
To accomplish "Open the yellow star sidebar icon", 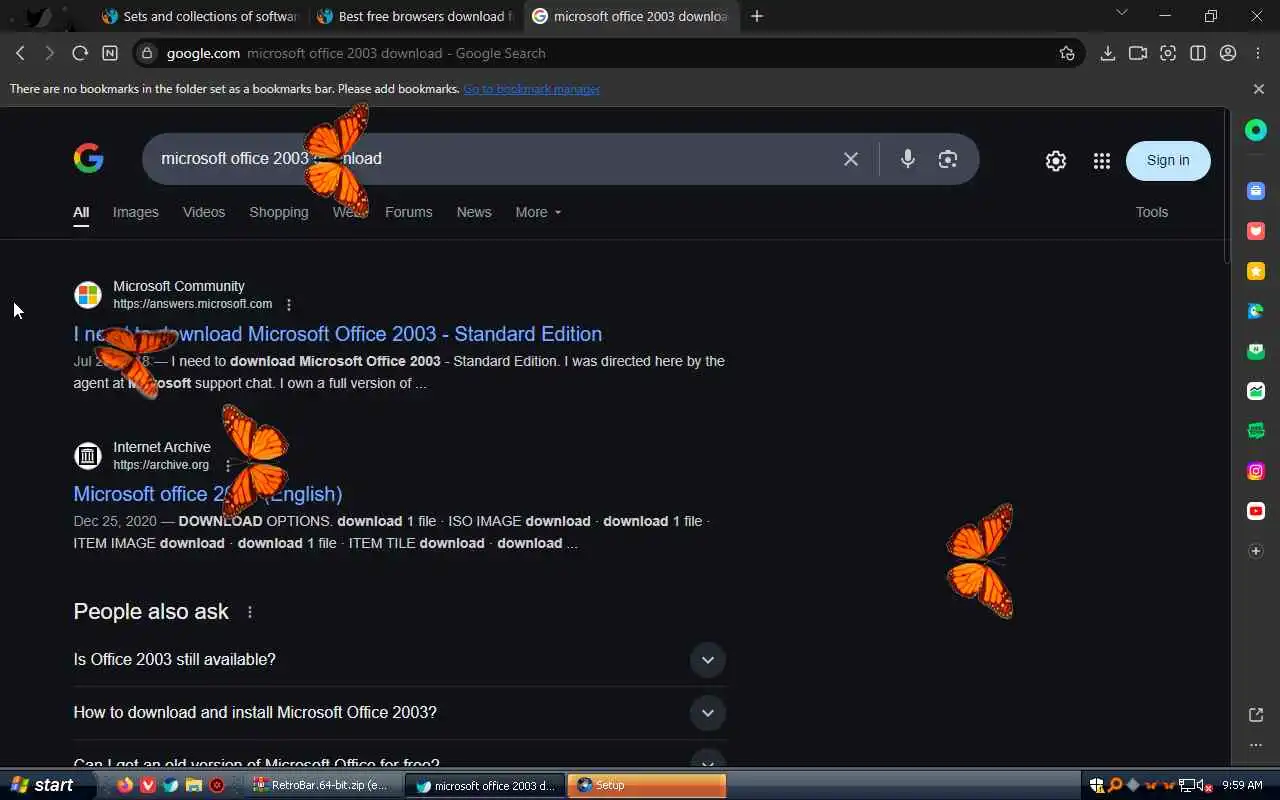I will pos(1256,271).
